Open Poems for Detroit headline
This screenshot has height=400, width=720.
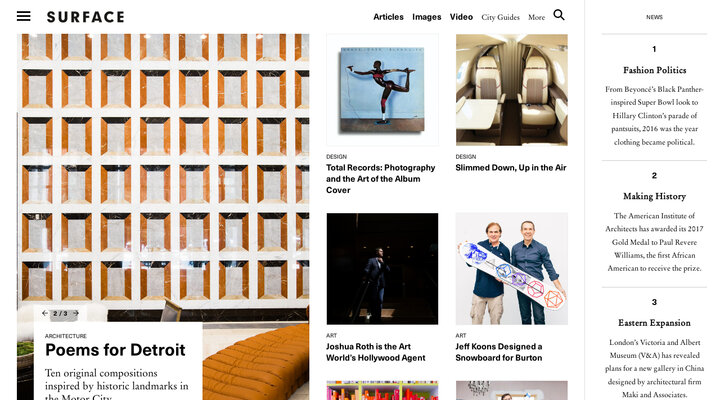pos(115,350)
